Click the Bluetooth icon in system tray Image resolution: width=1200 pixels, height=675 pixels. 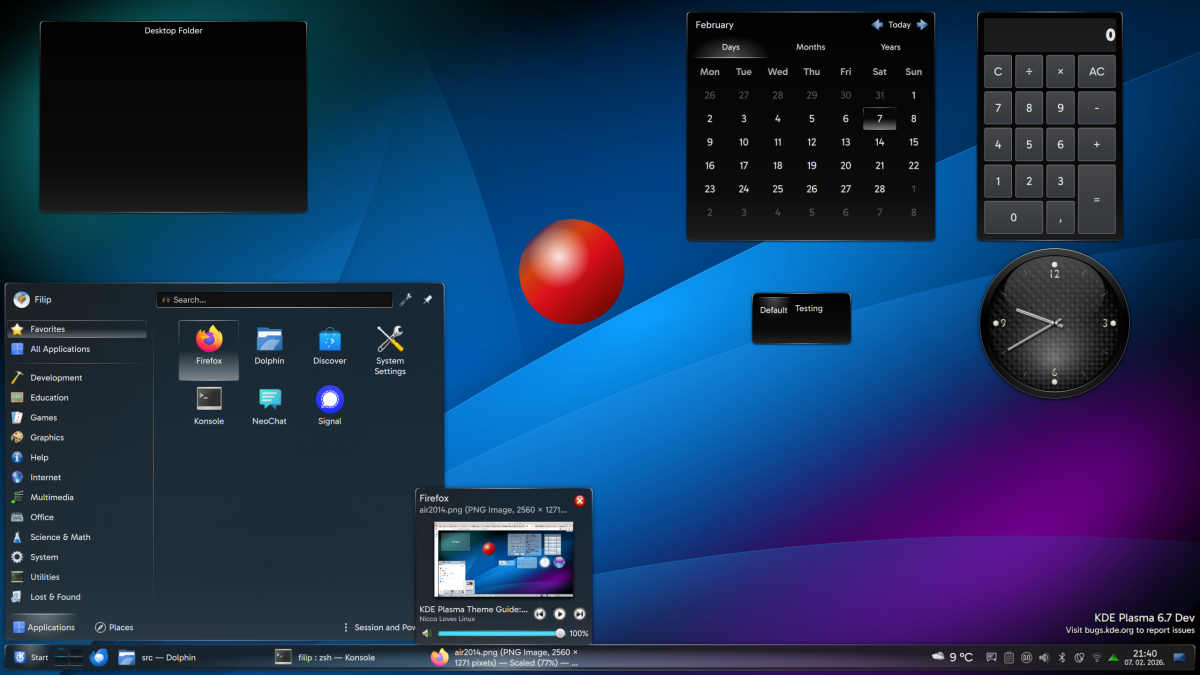pyautogui.click(x=1062, y=657)
